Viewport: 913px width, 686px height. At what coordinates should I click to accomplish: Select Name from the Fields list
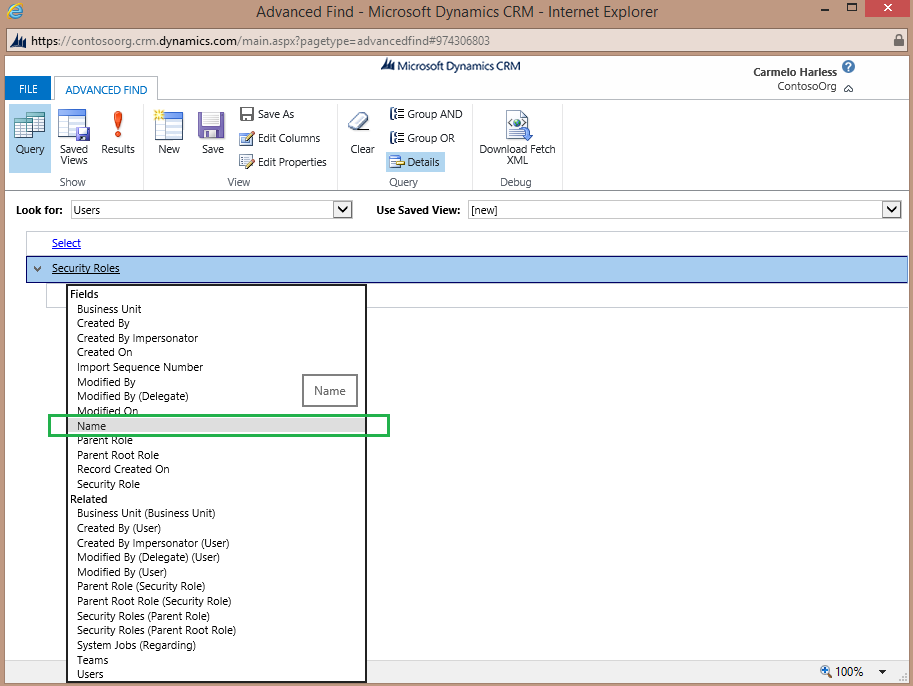(92, 426)
